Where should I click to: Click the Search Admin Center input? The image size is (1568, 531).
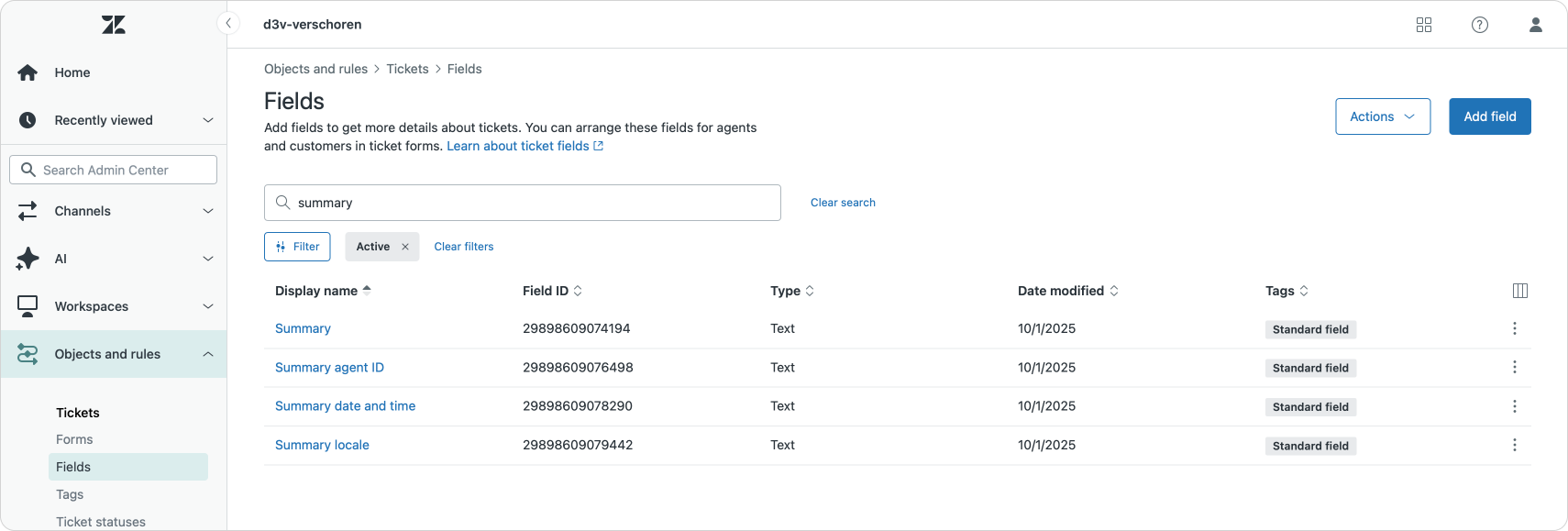(114, 170)
